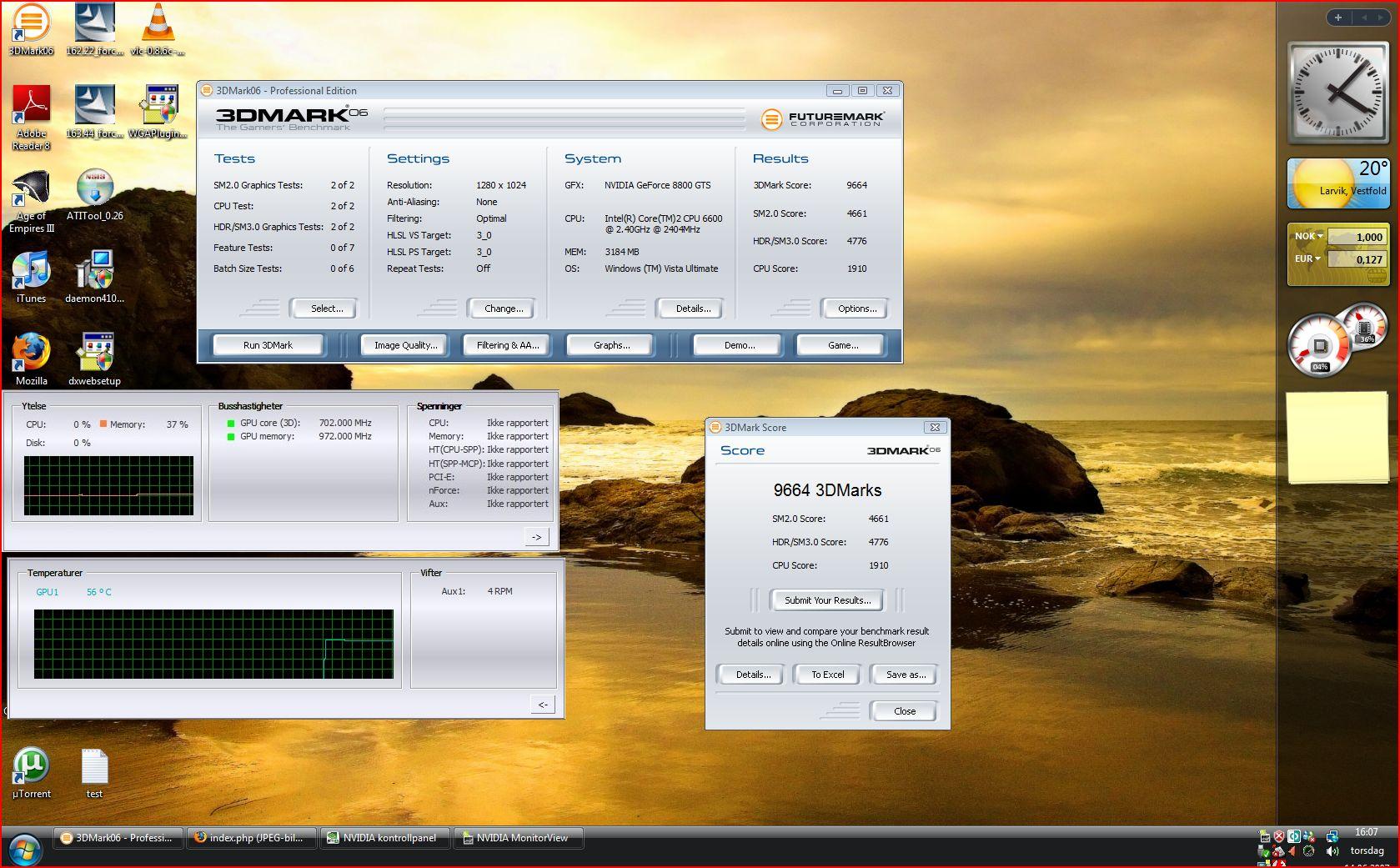Click the taskbar clock showing 16:07
This screenshot has width=1400, height=868.
pos(1366,832)
